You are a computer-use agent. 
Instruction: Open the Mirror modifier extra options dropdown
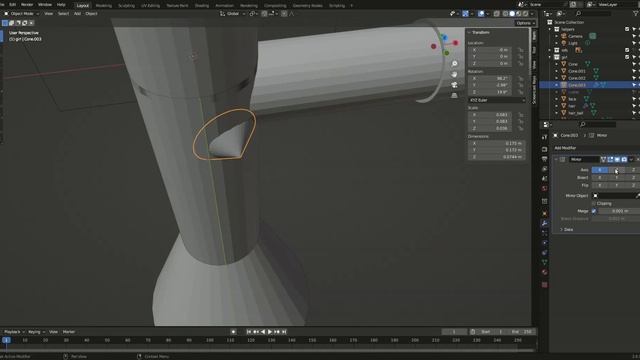click(x=631, y=159)
